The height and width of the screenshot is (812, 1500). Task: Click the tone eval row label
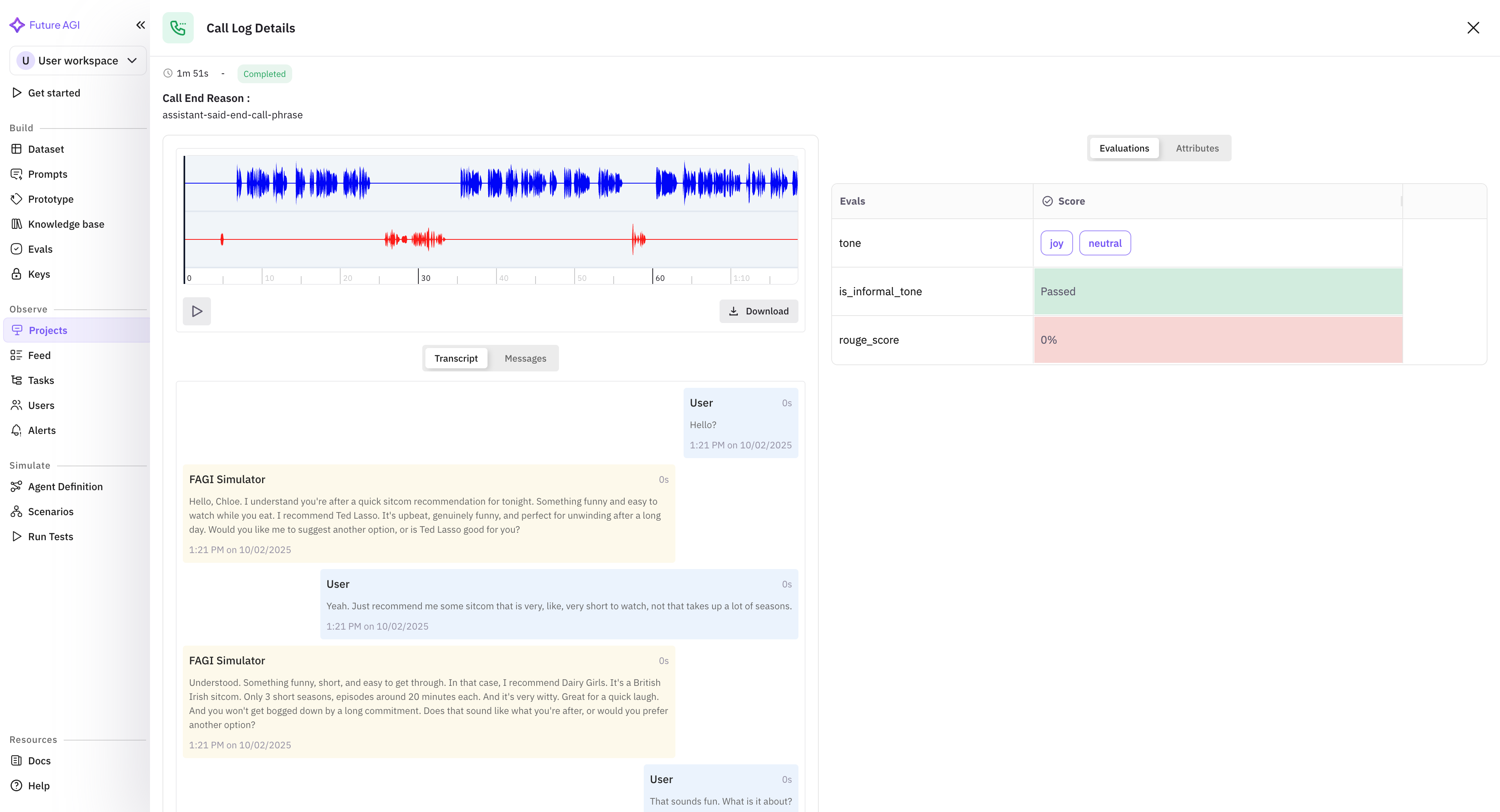click(850, 243)
